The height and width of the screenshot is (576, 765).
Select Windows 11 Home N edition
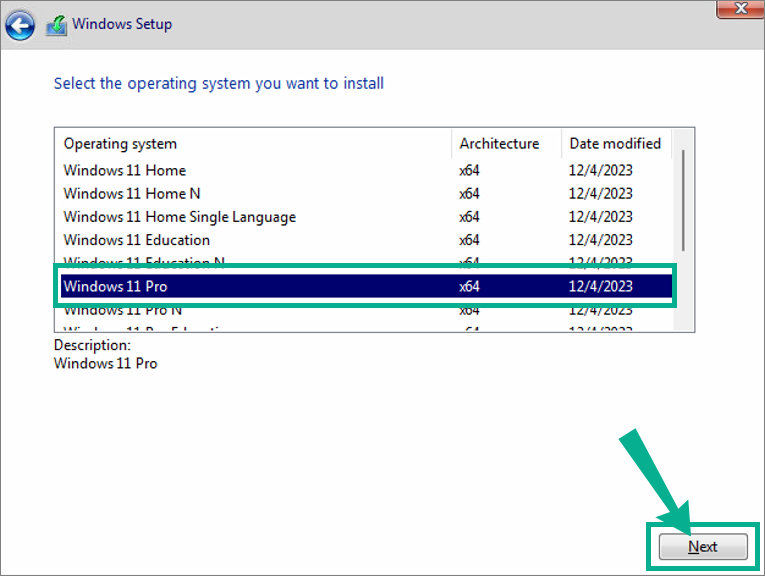[x=366, y=194]
